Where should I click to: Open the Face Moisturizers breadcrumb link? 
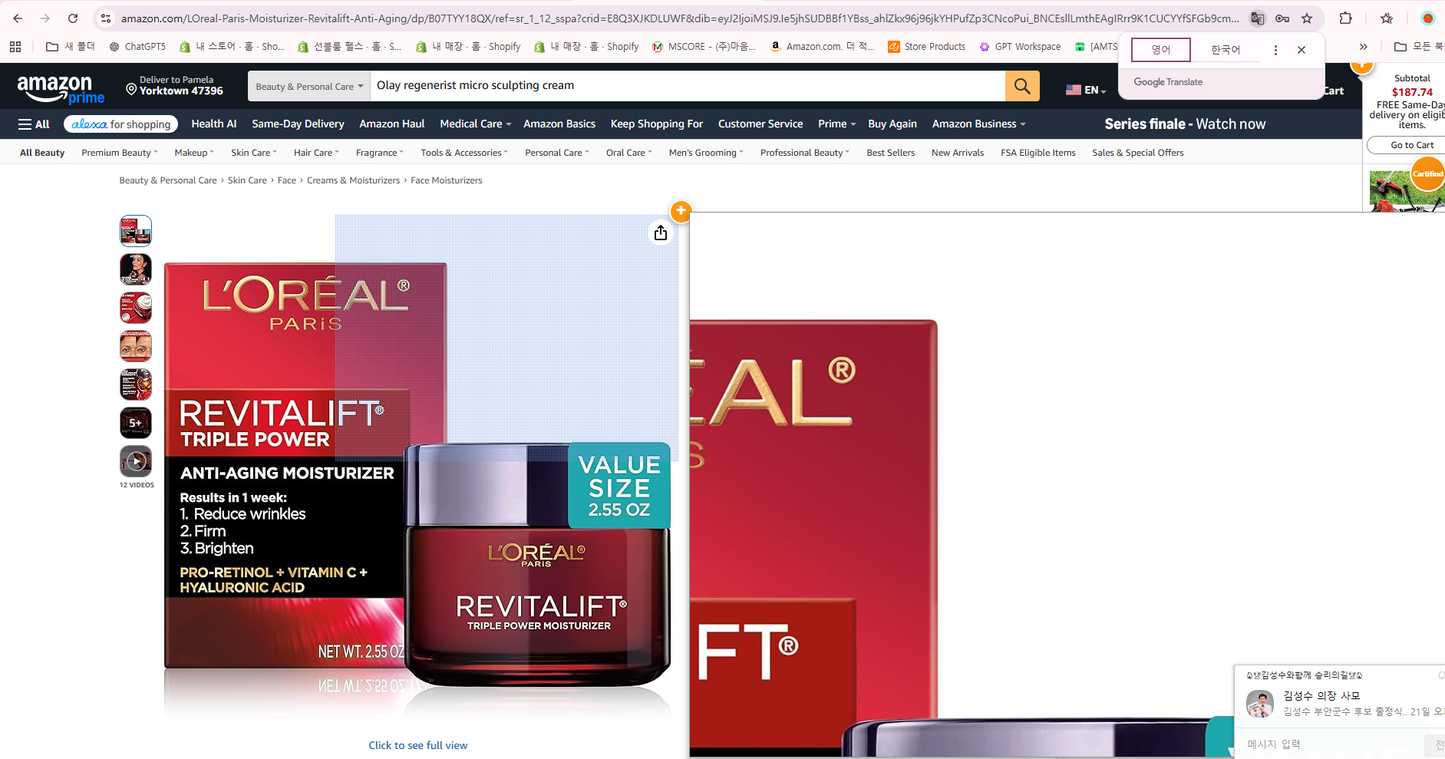(x=446, y=181)
